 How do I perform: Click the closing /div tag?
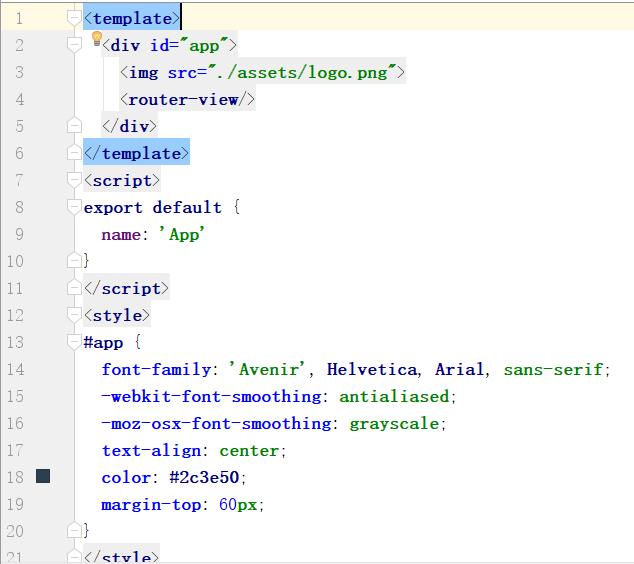(129, 126)
